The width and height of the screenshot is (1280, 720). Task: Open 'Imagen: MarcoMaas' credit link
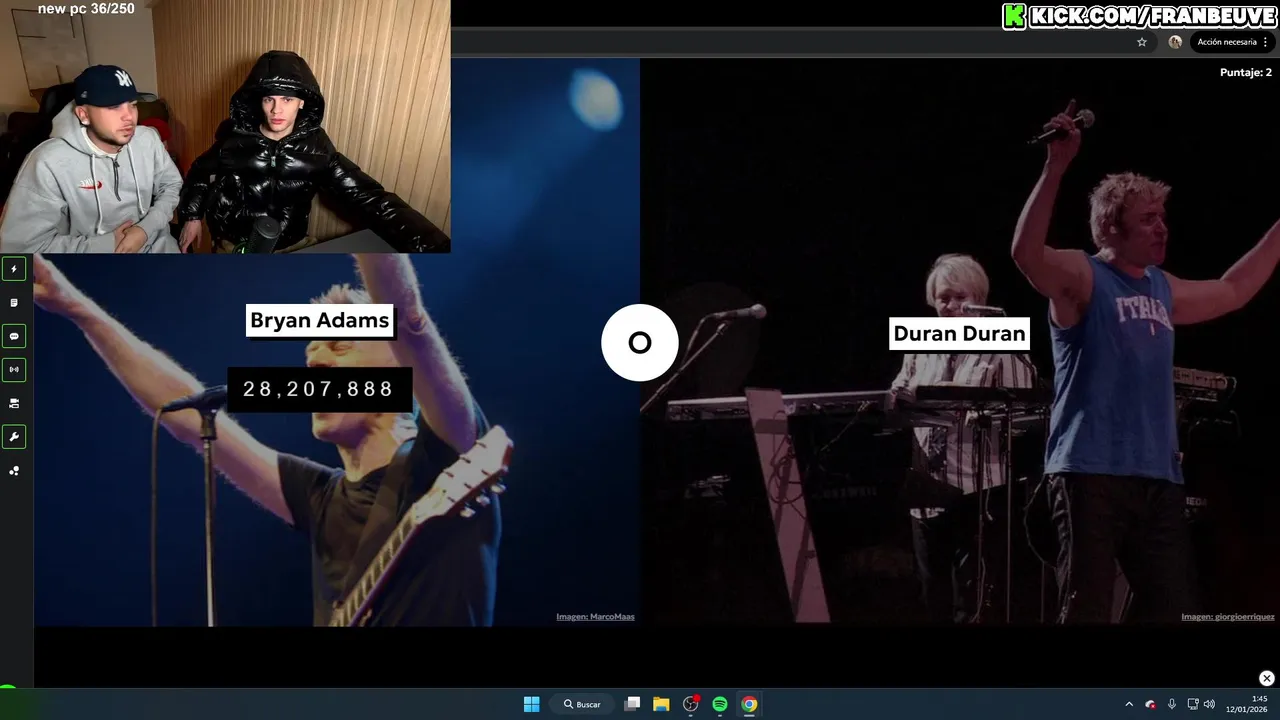point(595,617)
